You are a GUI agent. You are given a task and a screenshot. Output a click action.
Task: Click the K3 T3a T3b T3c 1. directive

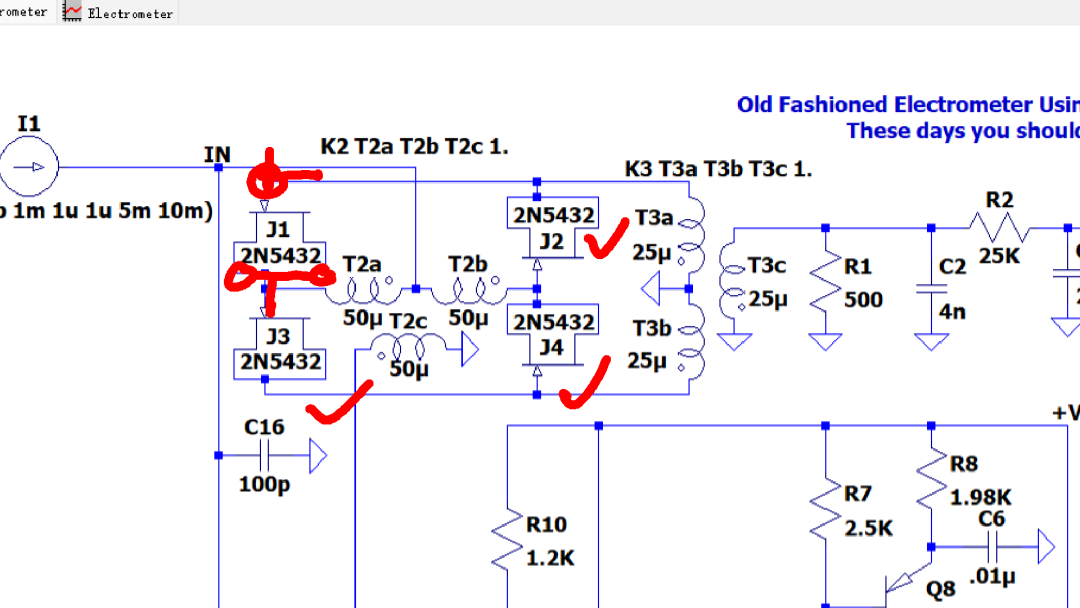point(718,169)
